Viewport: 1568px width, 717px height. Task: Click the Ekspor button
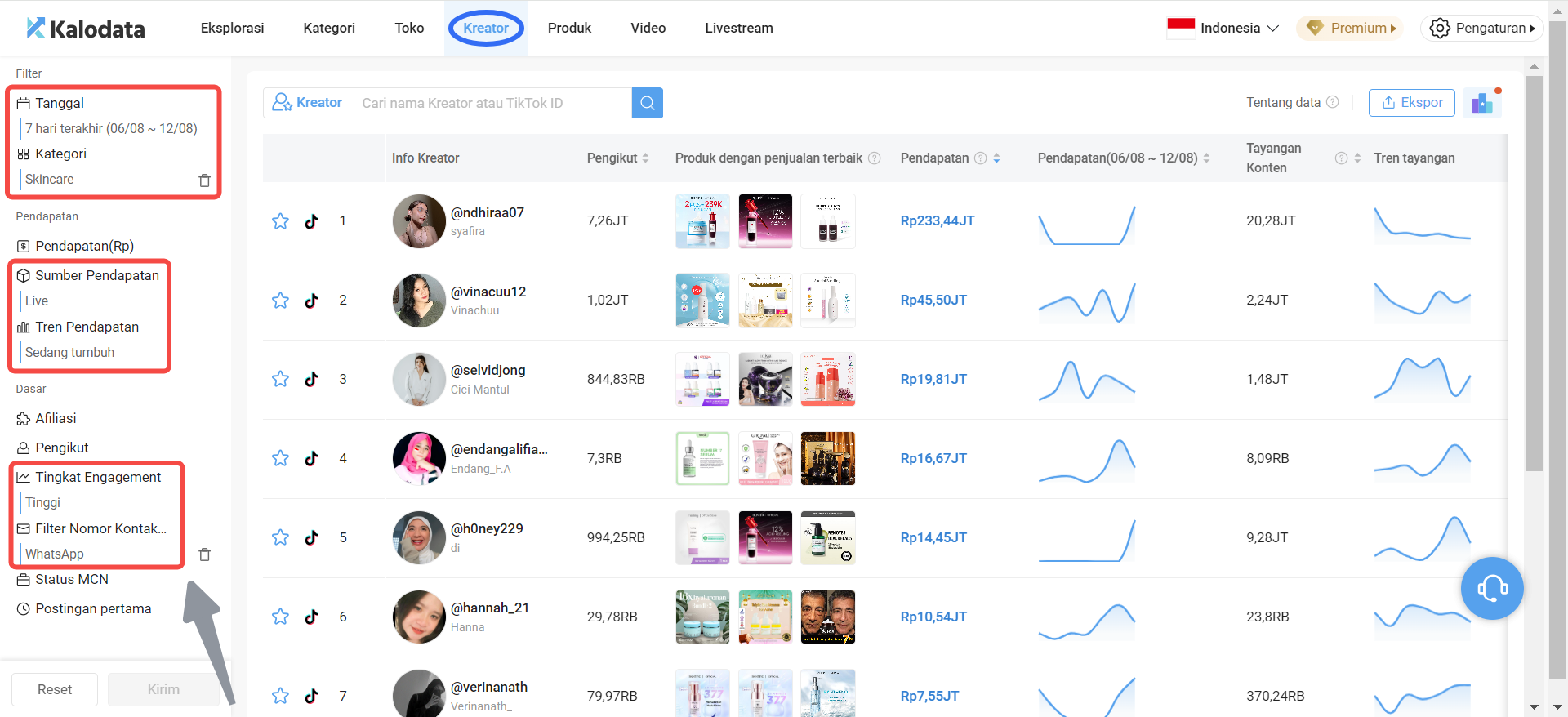click(x=1411, y=103)
